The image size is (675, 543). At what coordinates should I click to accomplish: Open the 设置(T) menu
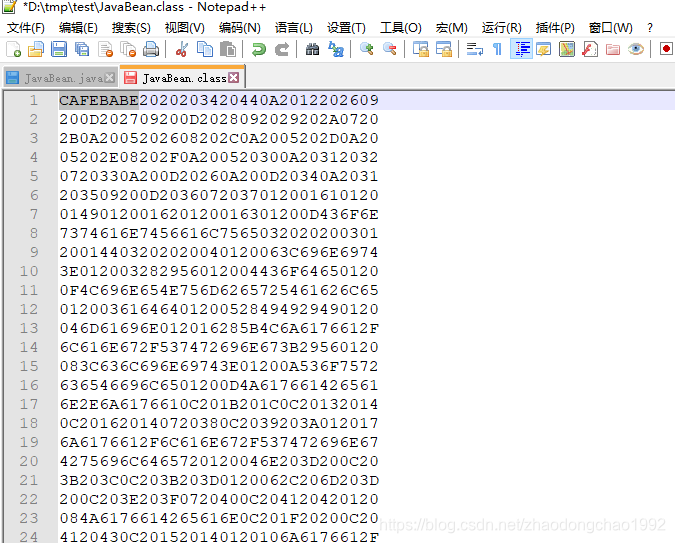[x=346, y=28]
